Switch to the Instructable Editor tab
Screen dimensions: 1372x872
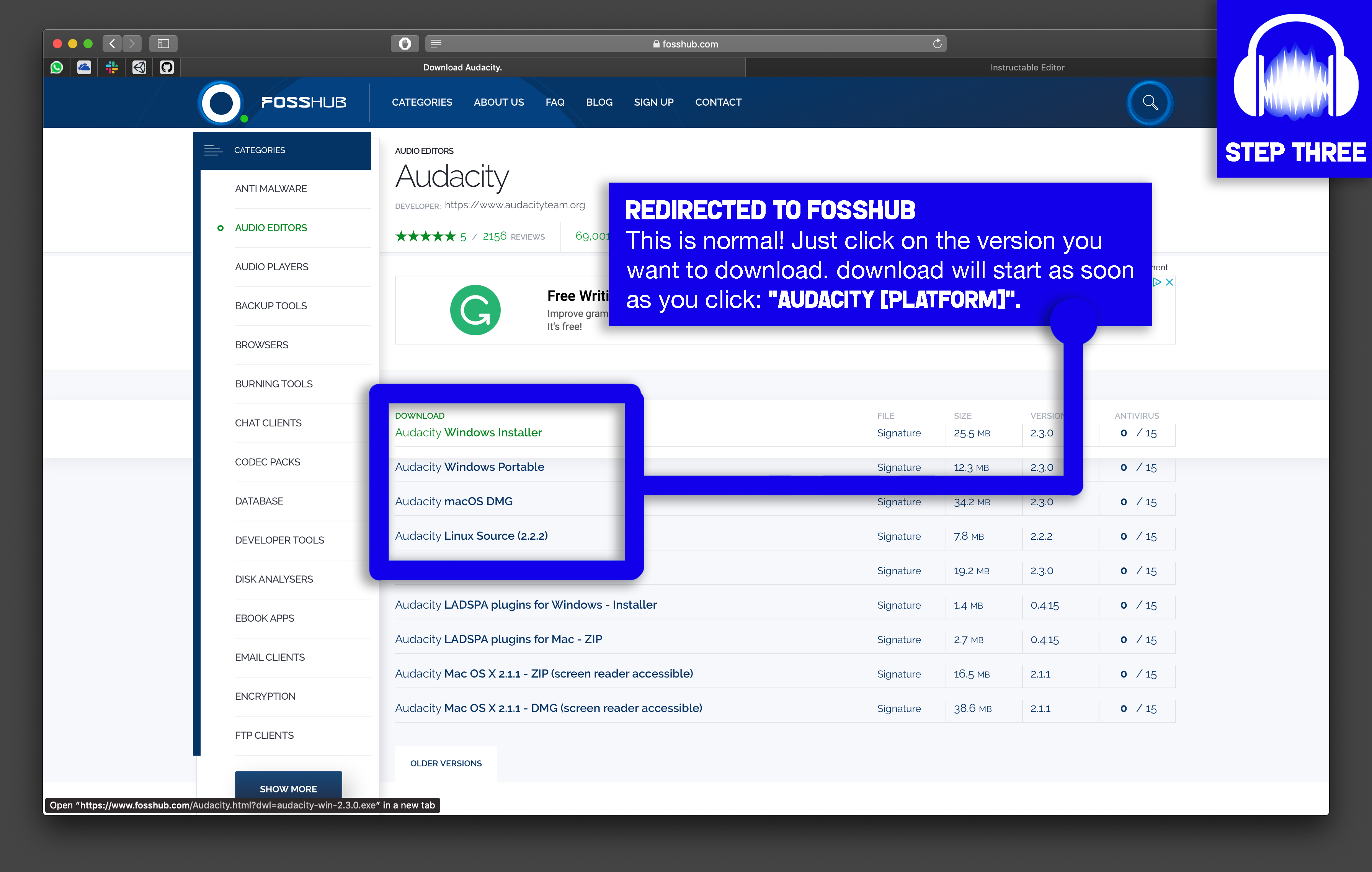(x=1027, y=67)
